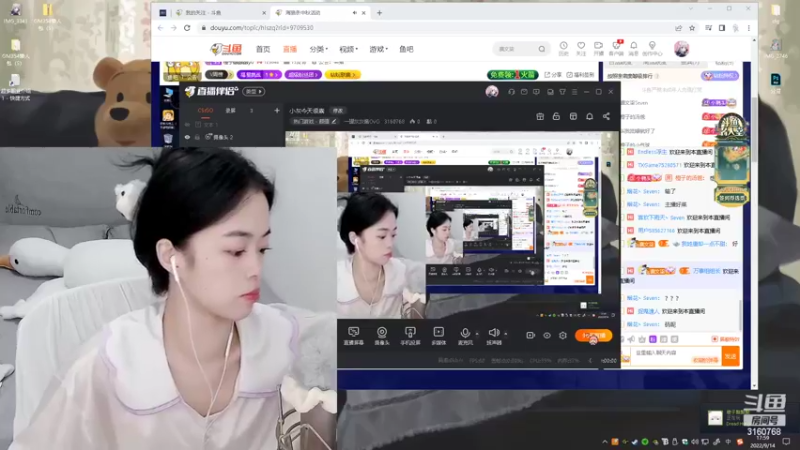
Task: Open the Douyu messages bell icon
Action: (634, 46)
